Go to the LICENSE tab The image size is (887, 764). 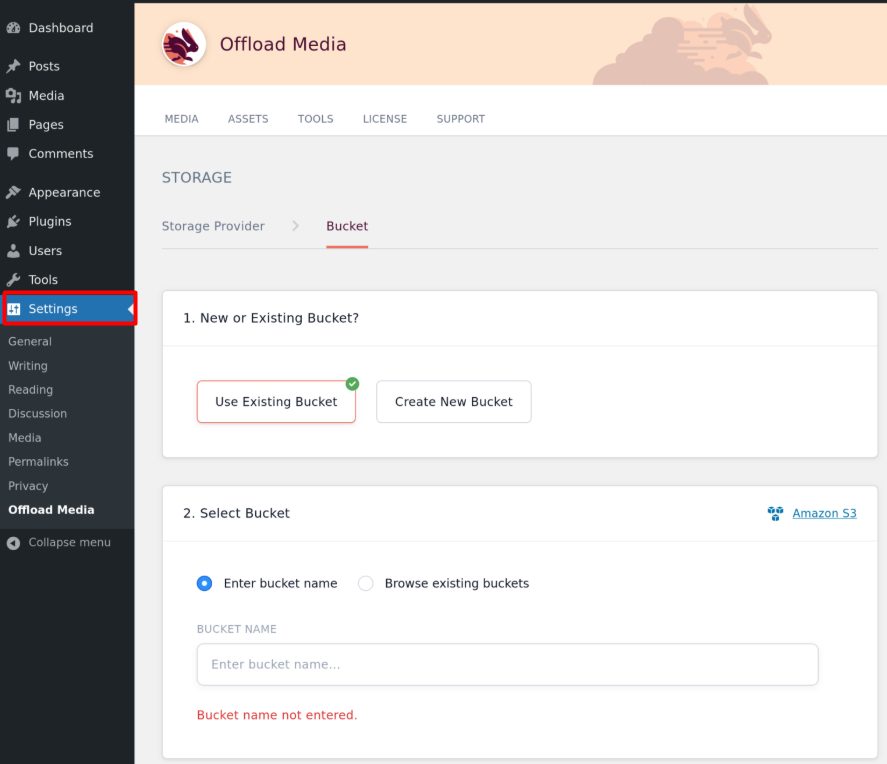click(x=385, y=119)
